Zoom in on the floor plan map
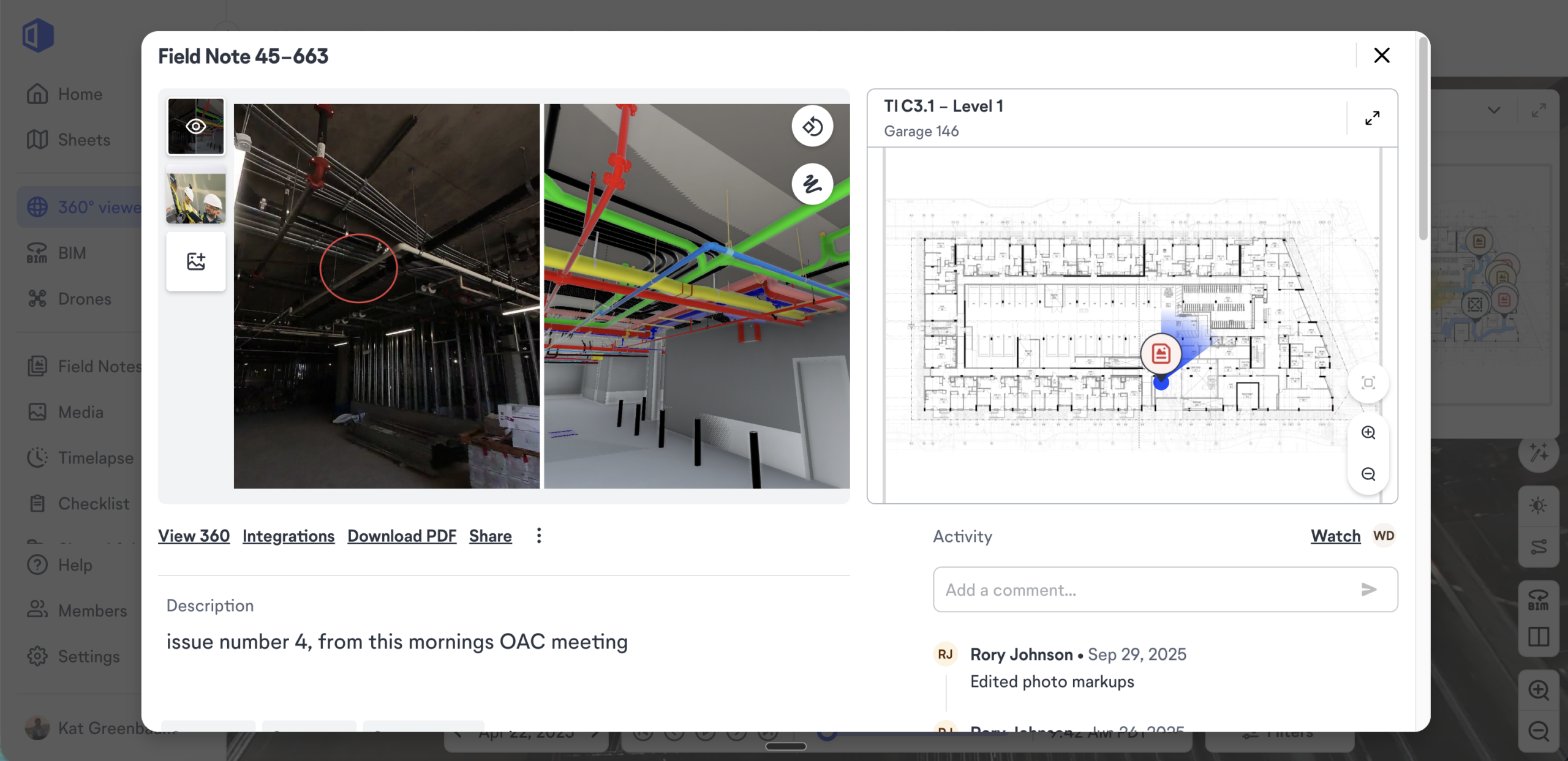Viewport: 1568px width, 761px height. click(x=1368, y=433)
